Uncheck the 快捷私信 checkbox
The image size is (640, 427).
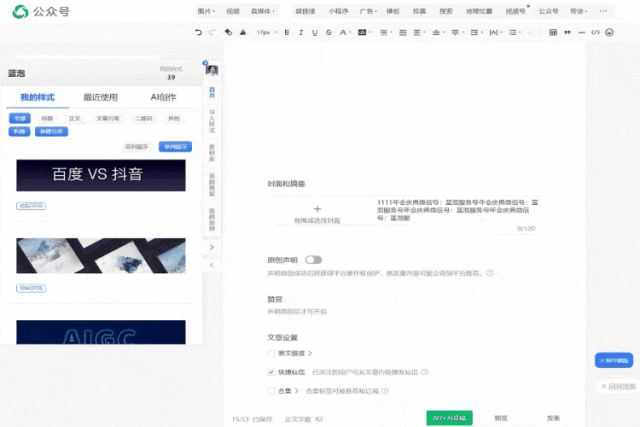271,372
